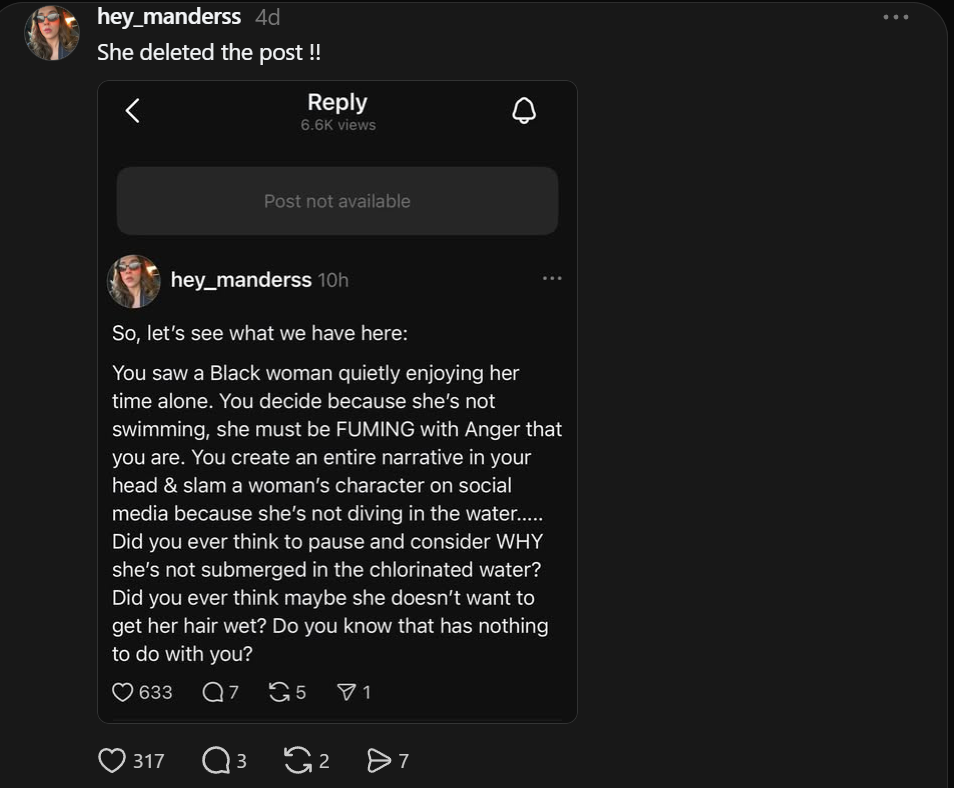Share the outer post via send icon

379,761
